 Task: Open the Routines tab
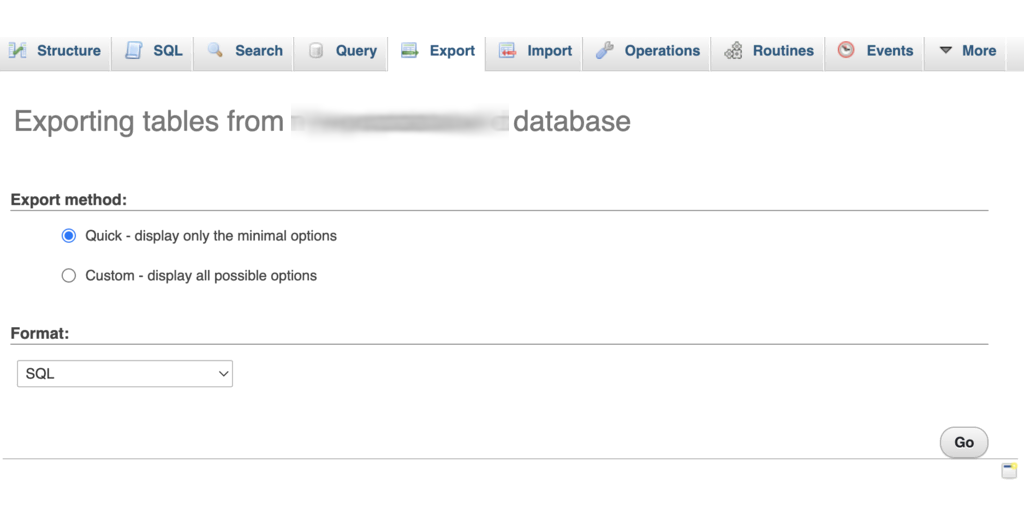pyautogui.click(x=782, y=51)
